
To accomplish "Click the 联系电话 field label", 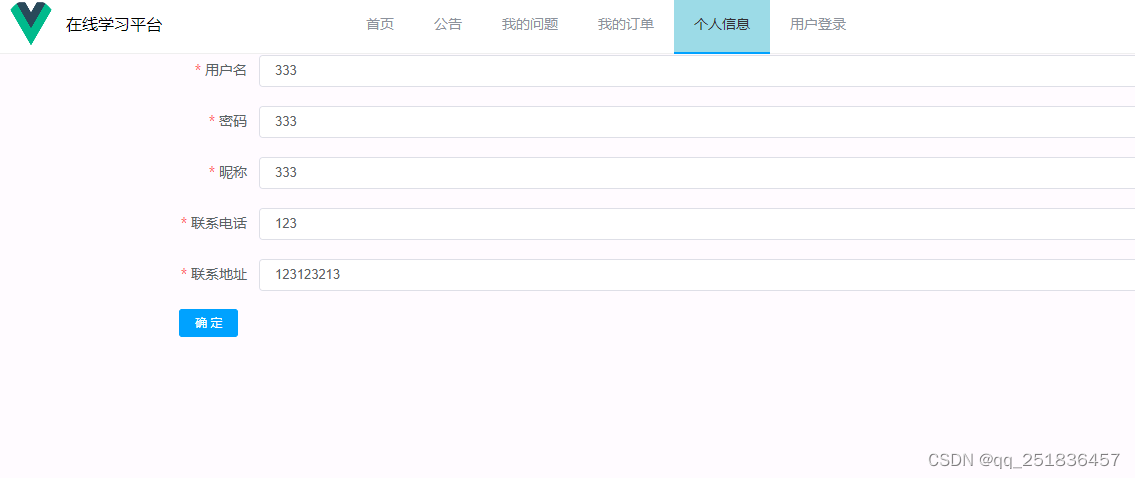I will (219, 223).
